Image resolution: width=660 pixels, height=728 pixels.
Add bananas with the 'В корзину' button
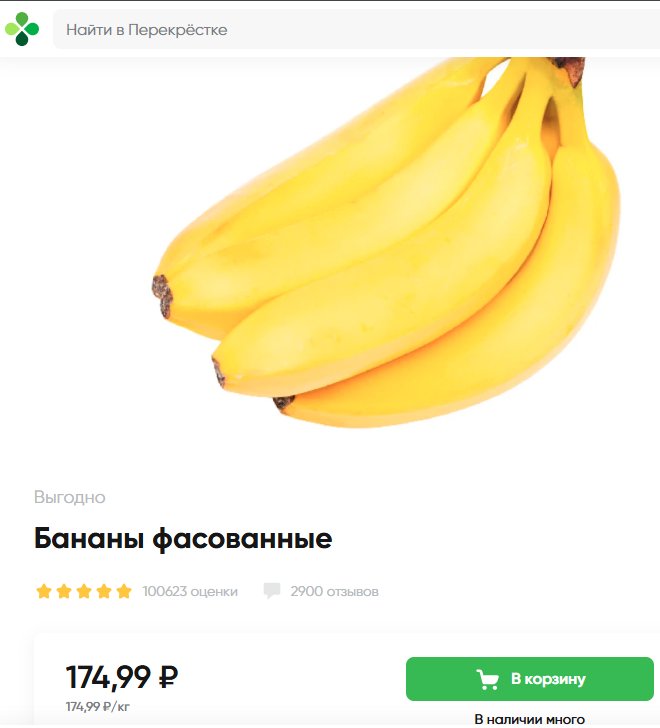(x=530, y=679)
